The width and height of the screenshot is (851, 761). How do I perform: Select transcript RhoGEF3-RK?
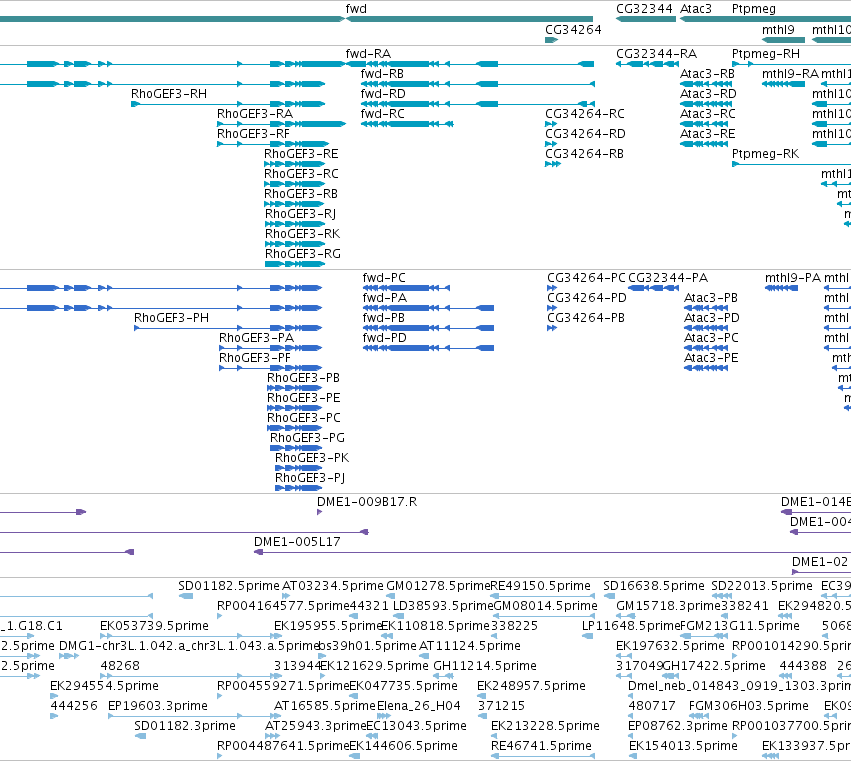click(x=295, y=245)
